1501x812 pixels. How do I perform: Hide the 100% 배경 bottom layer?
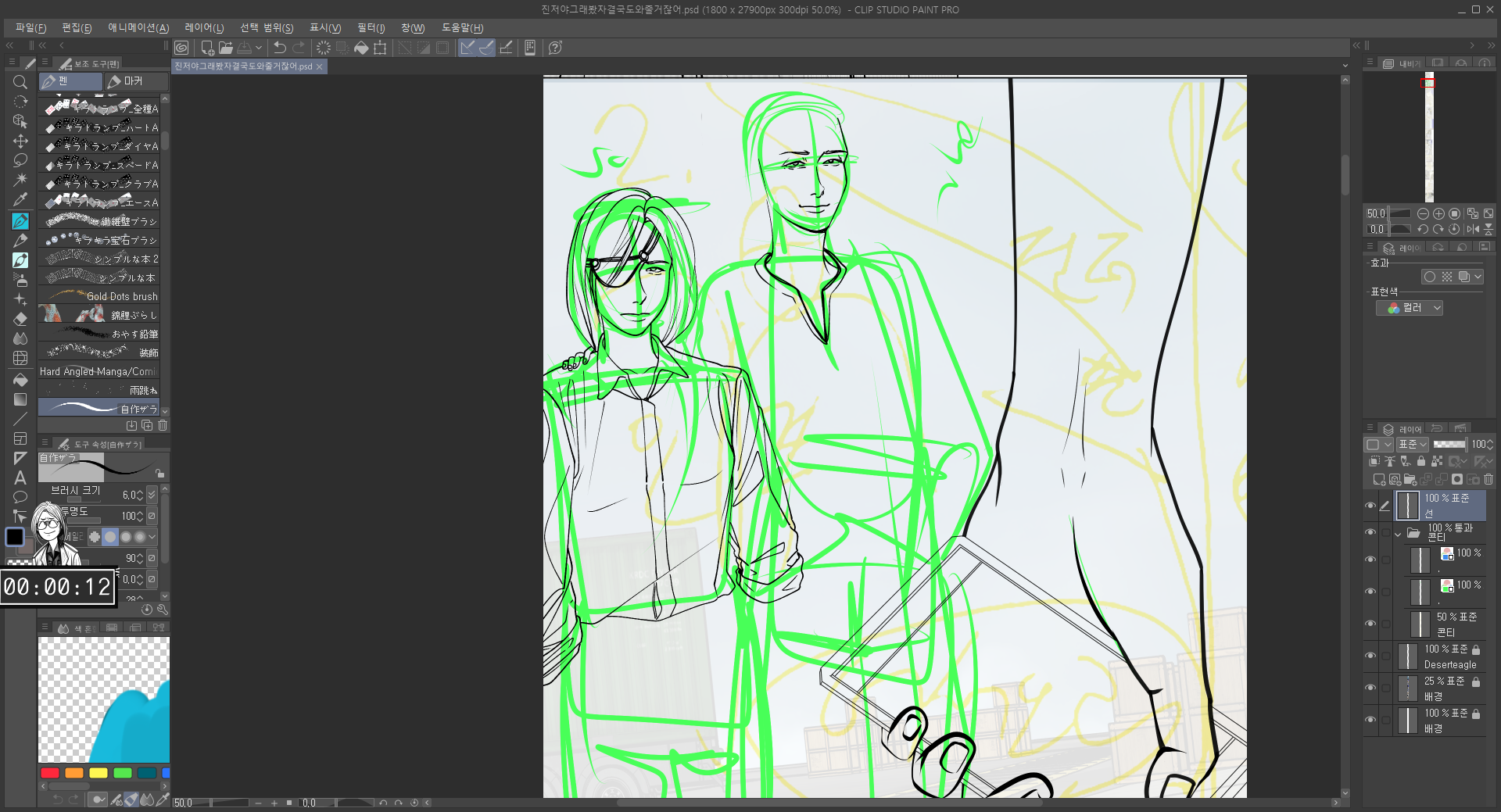[x=1370, y=720]
